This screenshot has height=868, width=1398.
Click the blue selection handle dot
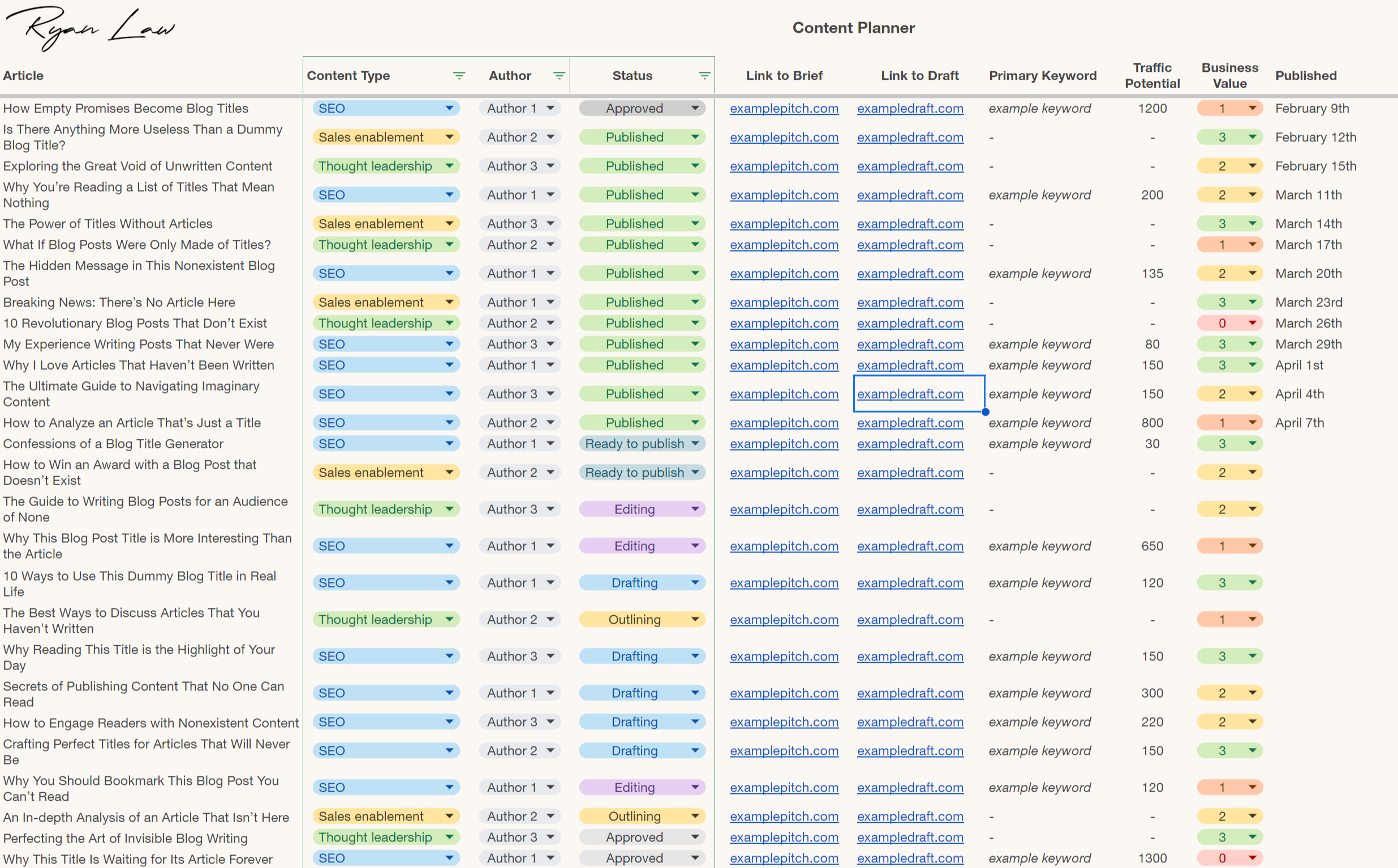pos(986,412)
